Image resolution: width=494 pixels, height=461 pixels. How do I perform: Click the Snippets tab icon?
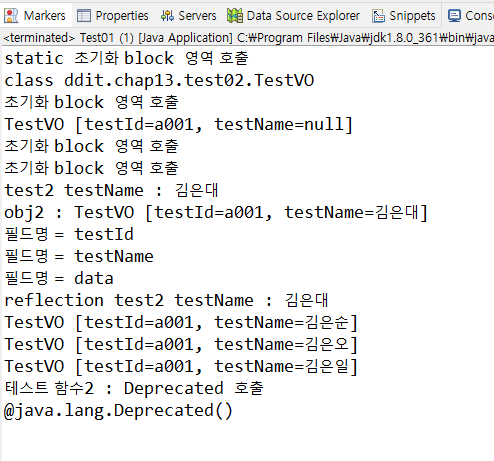(x=378, y=16)
